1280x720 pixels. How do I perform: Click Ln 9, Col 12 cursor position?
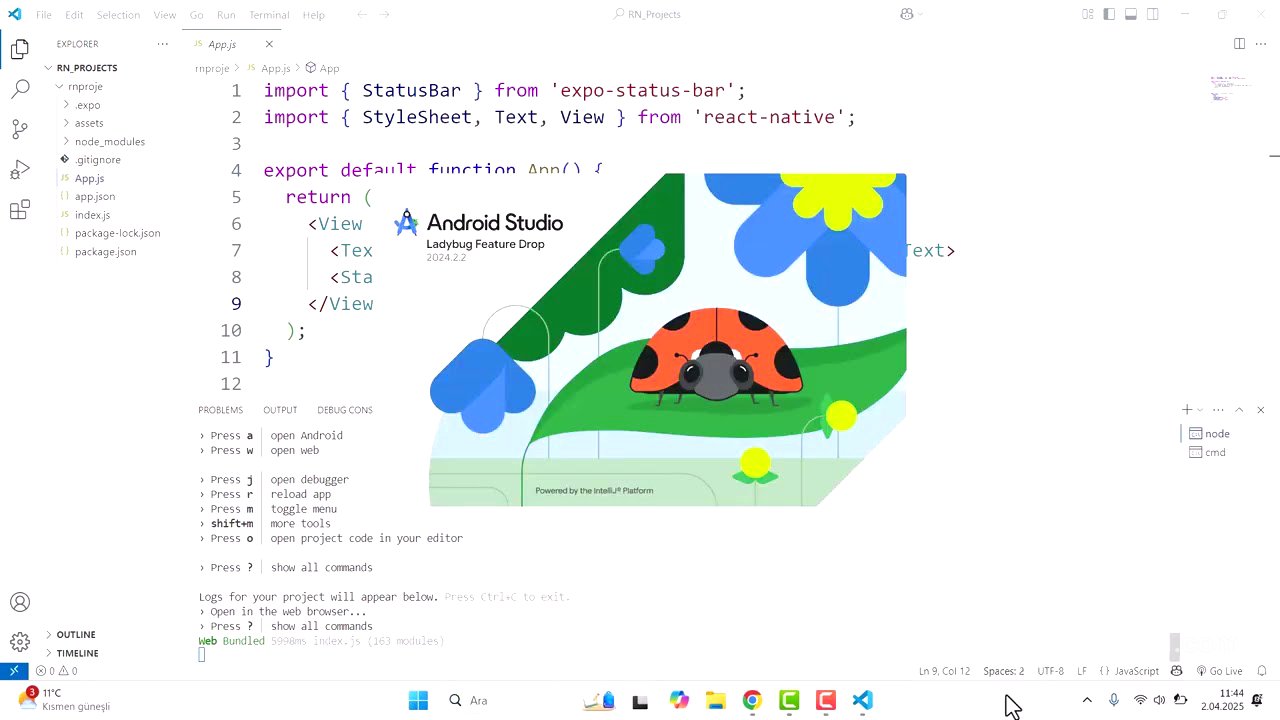tap(944, 671)
